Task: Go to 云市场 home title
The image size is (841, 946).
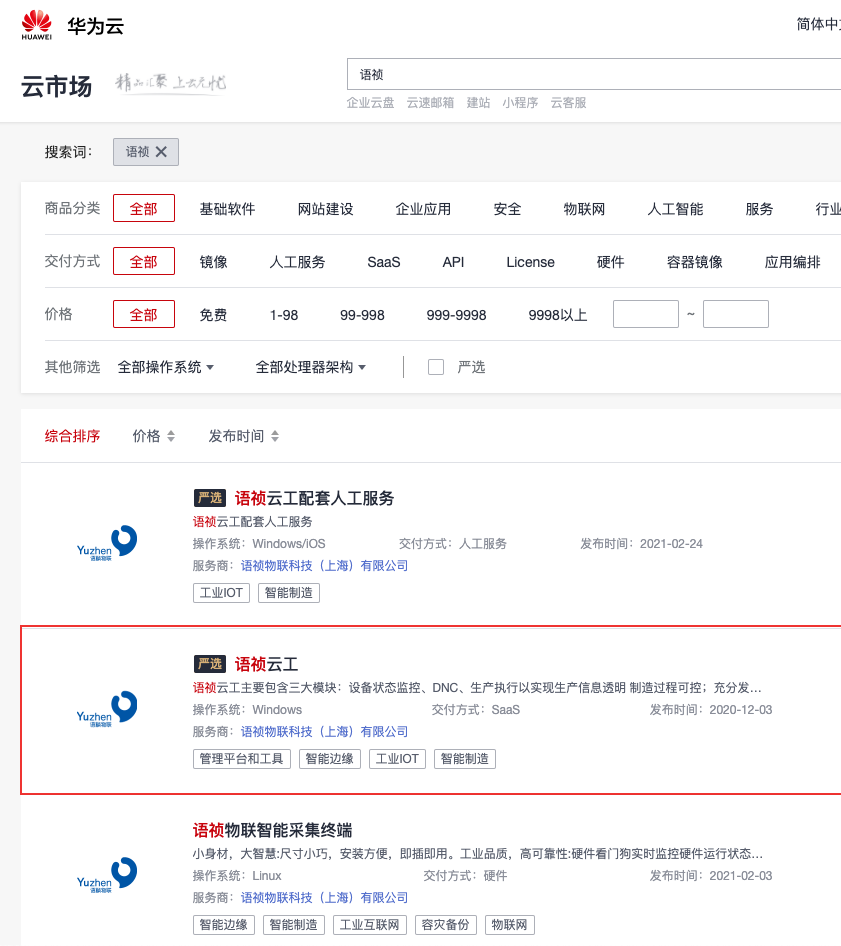Action: pyautogui.click(x=57, y=86)
